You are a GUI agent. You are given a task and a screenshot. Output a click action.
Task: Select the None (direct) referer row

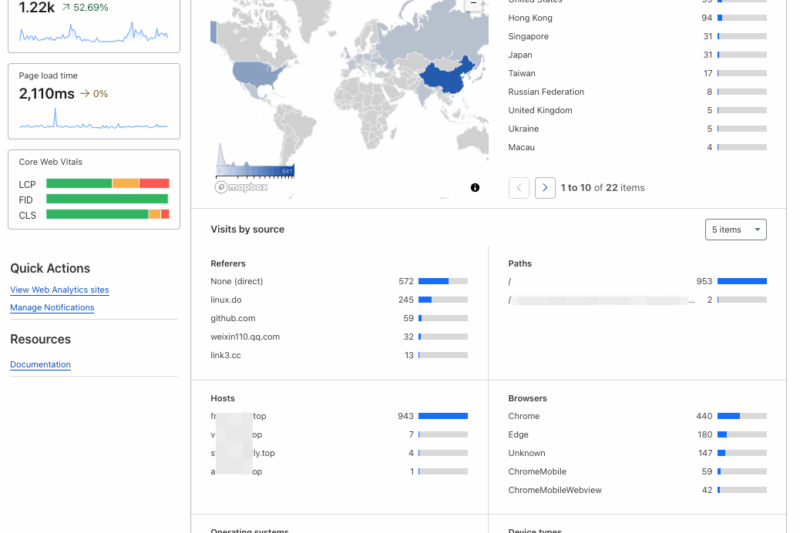[339, 282]
